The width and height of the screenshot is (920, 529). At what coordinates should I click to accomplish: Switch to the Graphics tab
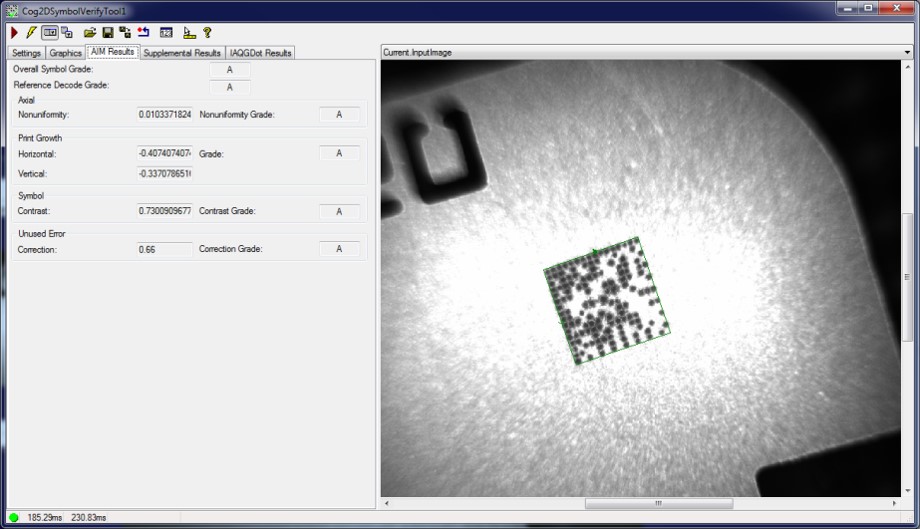[x=65, y=53]
